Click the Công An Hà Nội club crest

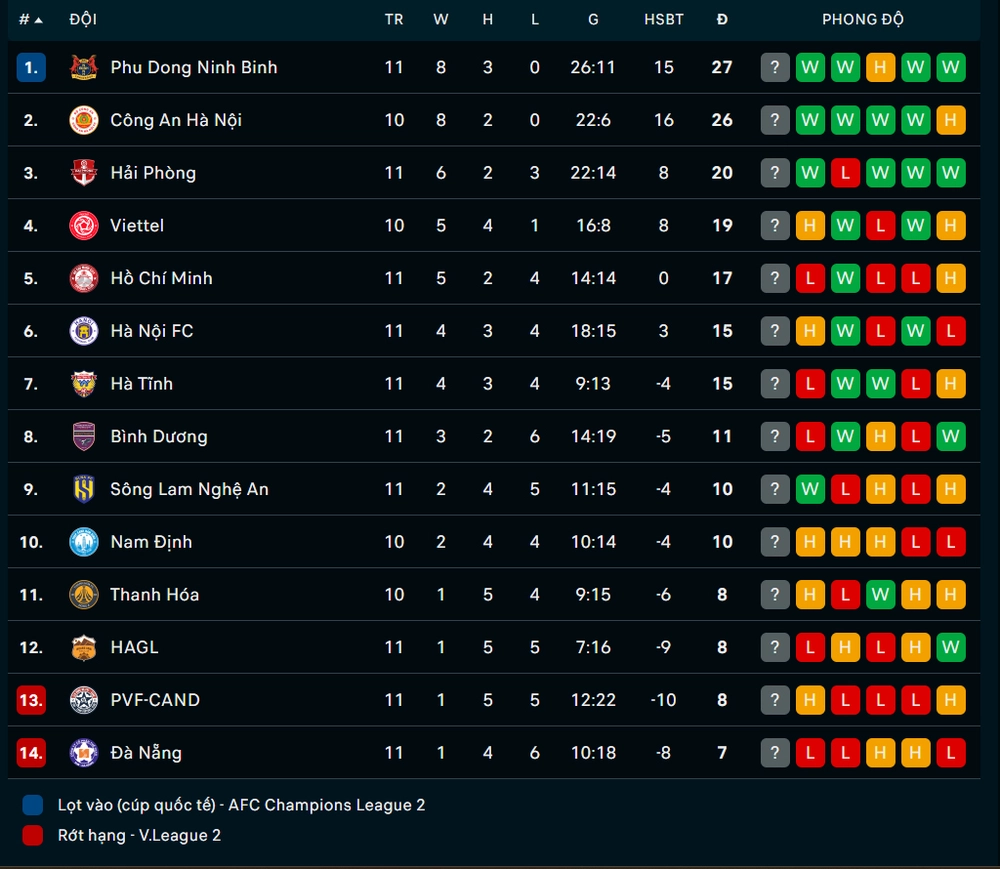click(84, 120)
